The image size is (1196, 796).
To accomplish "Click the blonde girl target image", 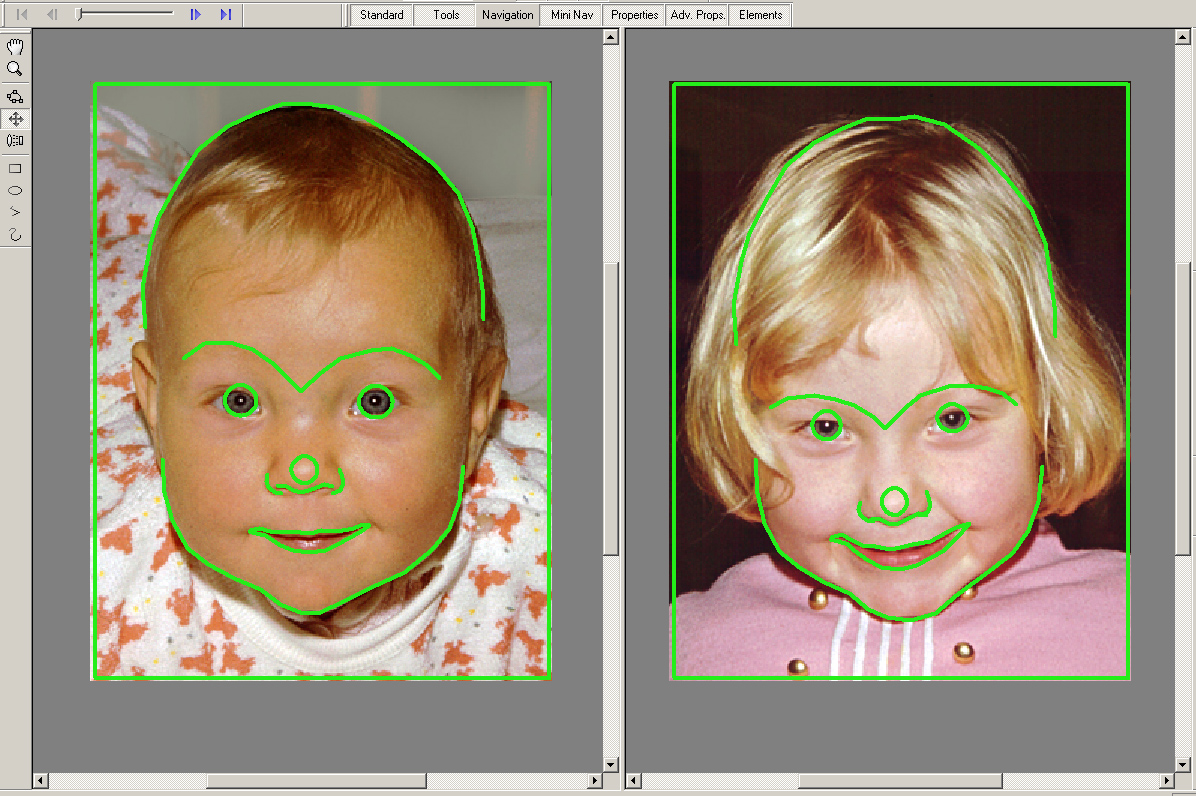I will tap(900, 381).
